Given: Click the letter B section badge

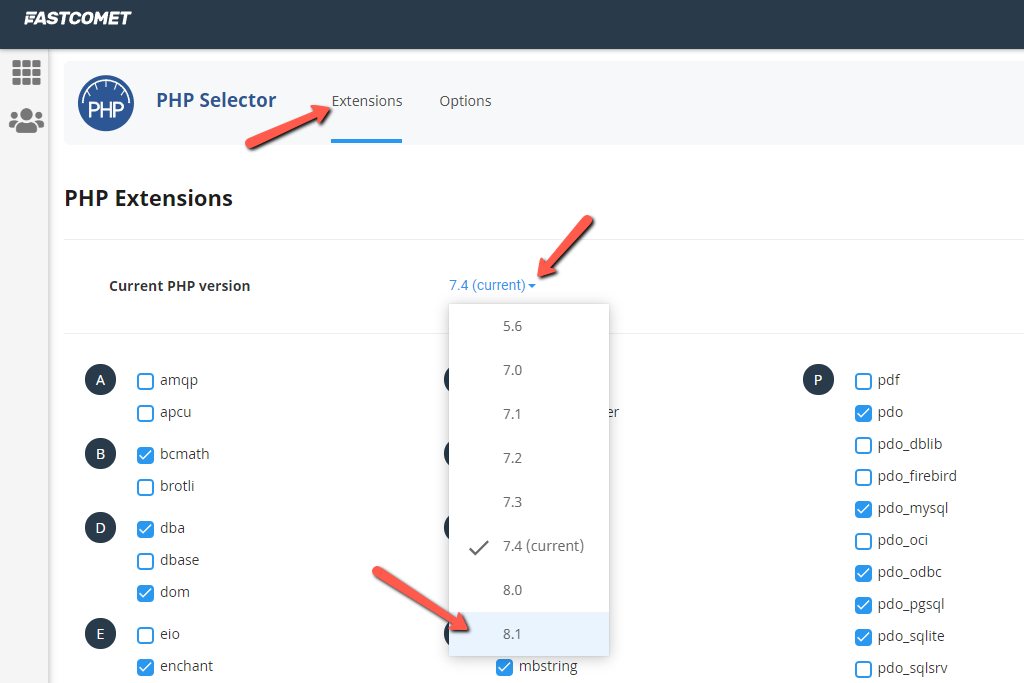Looking at the screenshot, I should 100,454.
